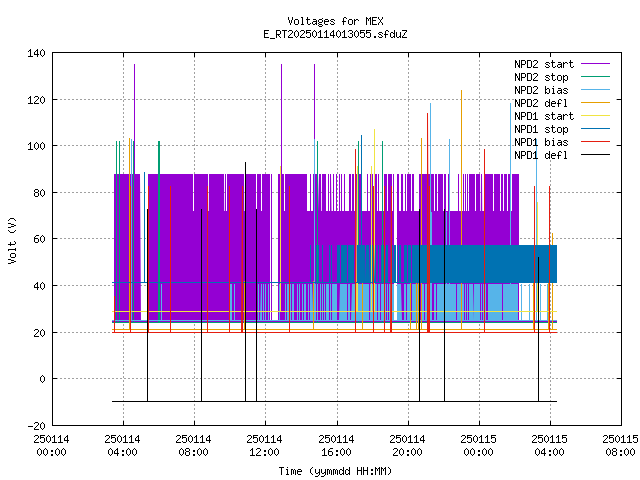Click the dark blue NPD1 stop legend line
This screenshot has height=480, width=640.
[595, 129]
